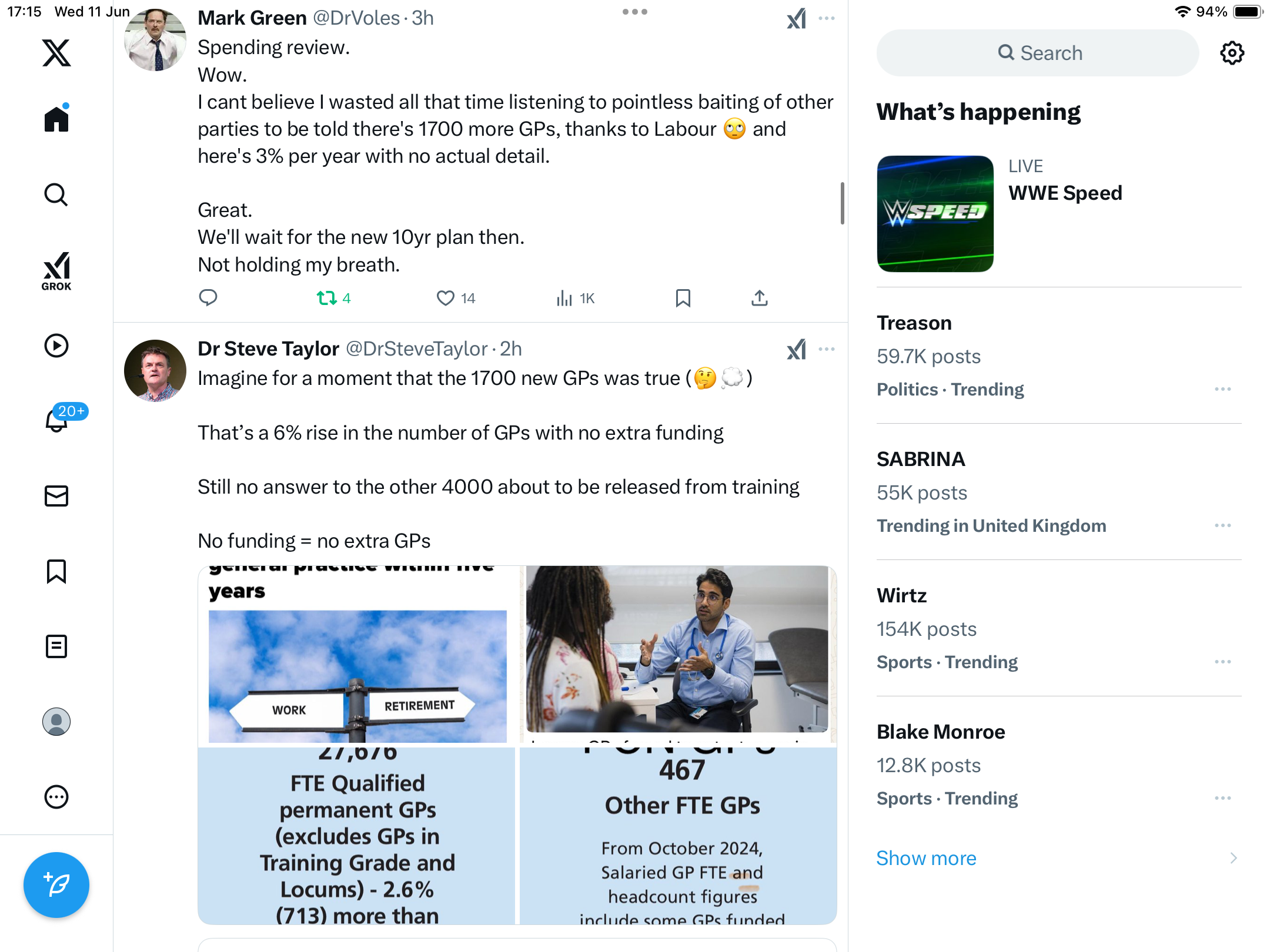
Task: Open the Grok sidebar icon
Action: point(56,271)
